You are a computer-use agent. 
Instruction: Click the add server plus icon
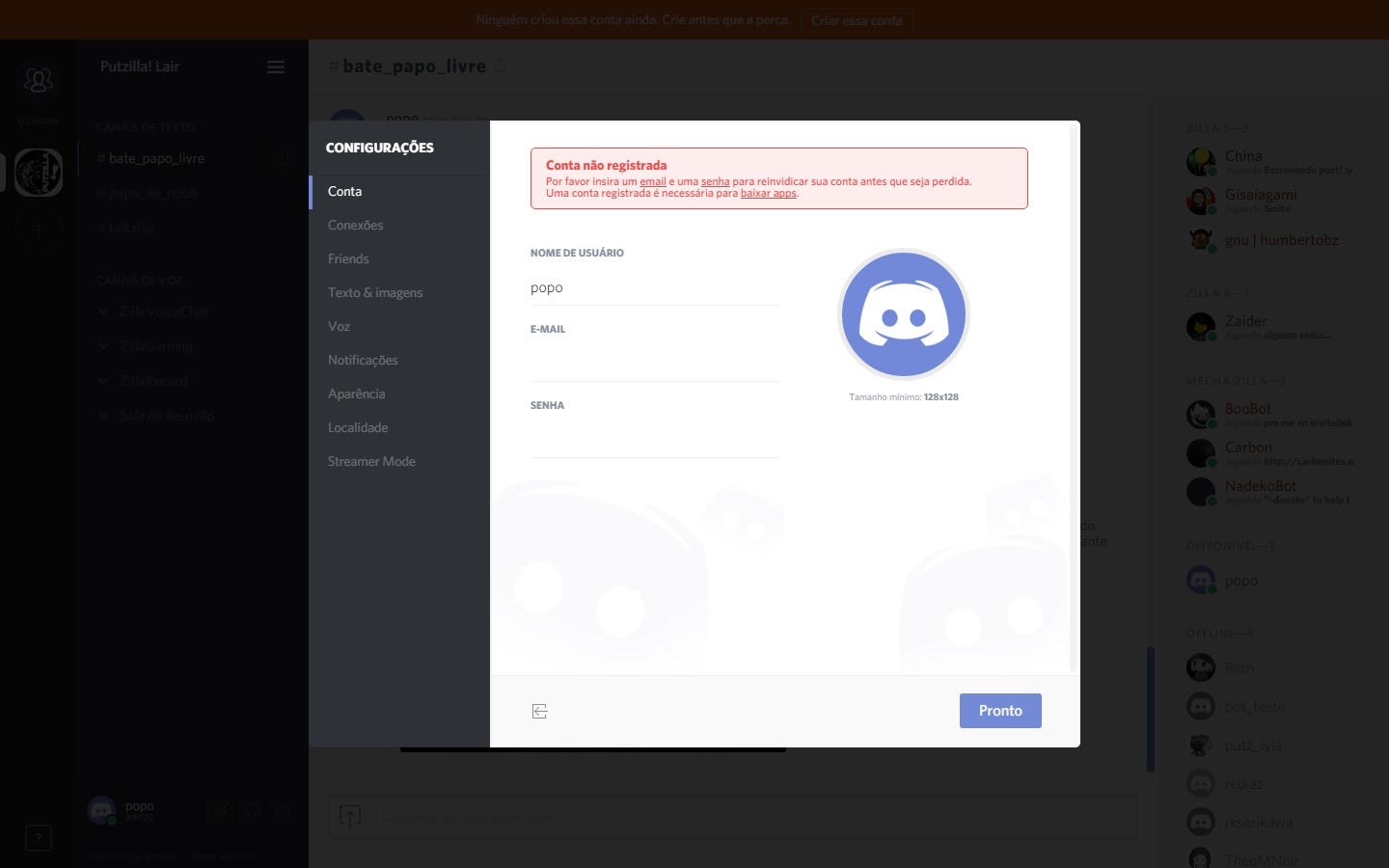[39, 231]
